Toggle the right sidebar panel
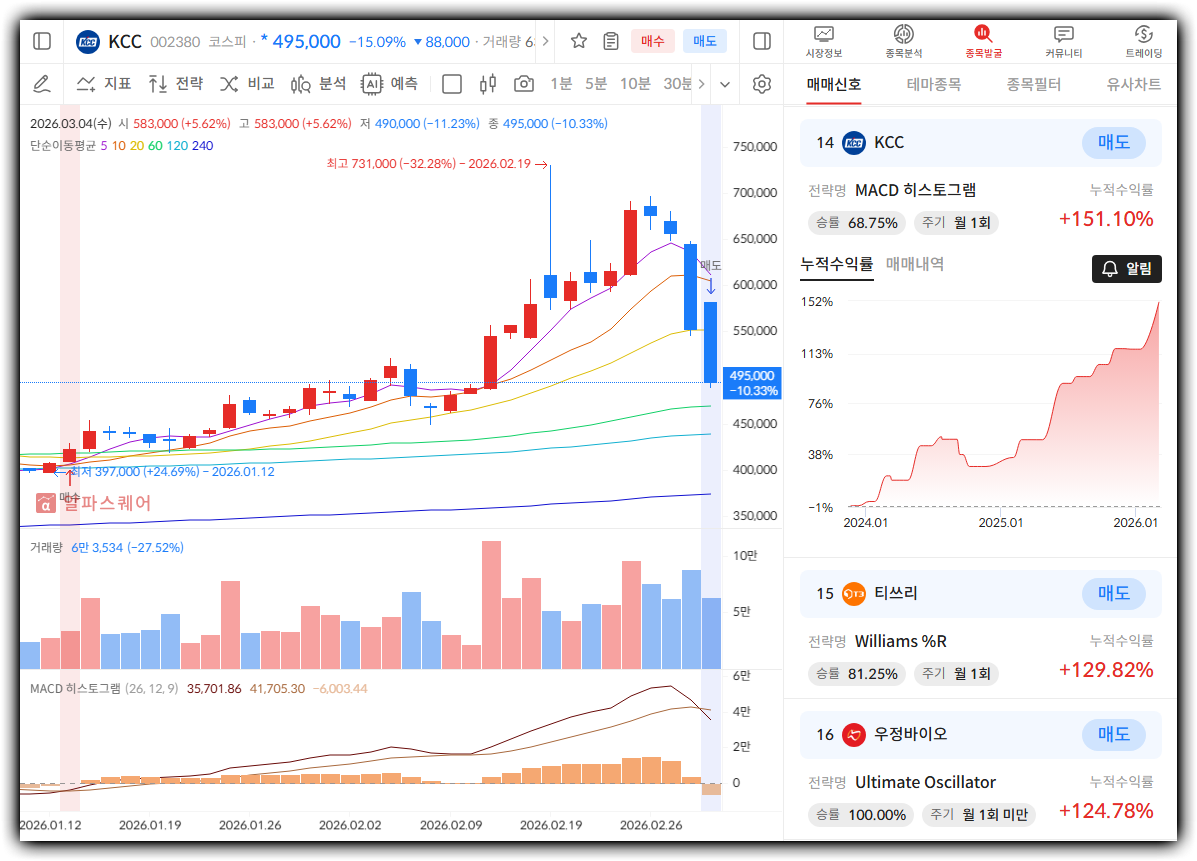The width and height of the screenshot is (1197, 861). click(x=761, y=41)
